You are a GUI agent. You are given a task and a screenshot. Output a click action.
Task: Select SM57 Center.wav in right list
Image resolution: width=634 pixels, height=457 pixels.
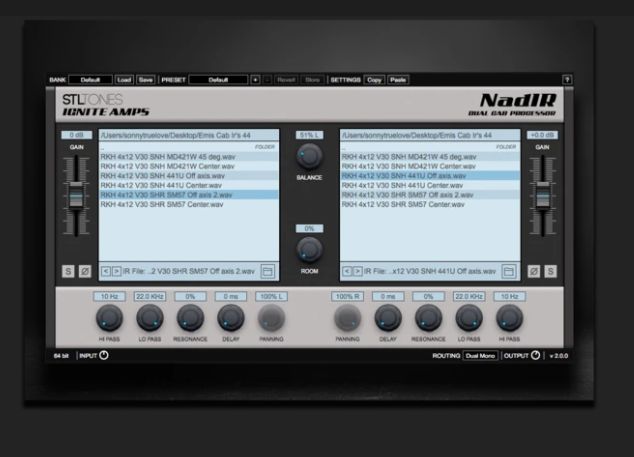click(x=430, y=204)
